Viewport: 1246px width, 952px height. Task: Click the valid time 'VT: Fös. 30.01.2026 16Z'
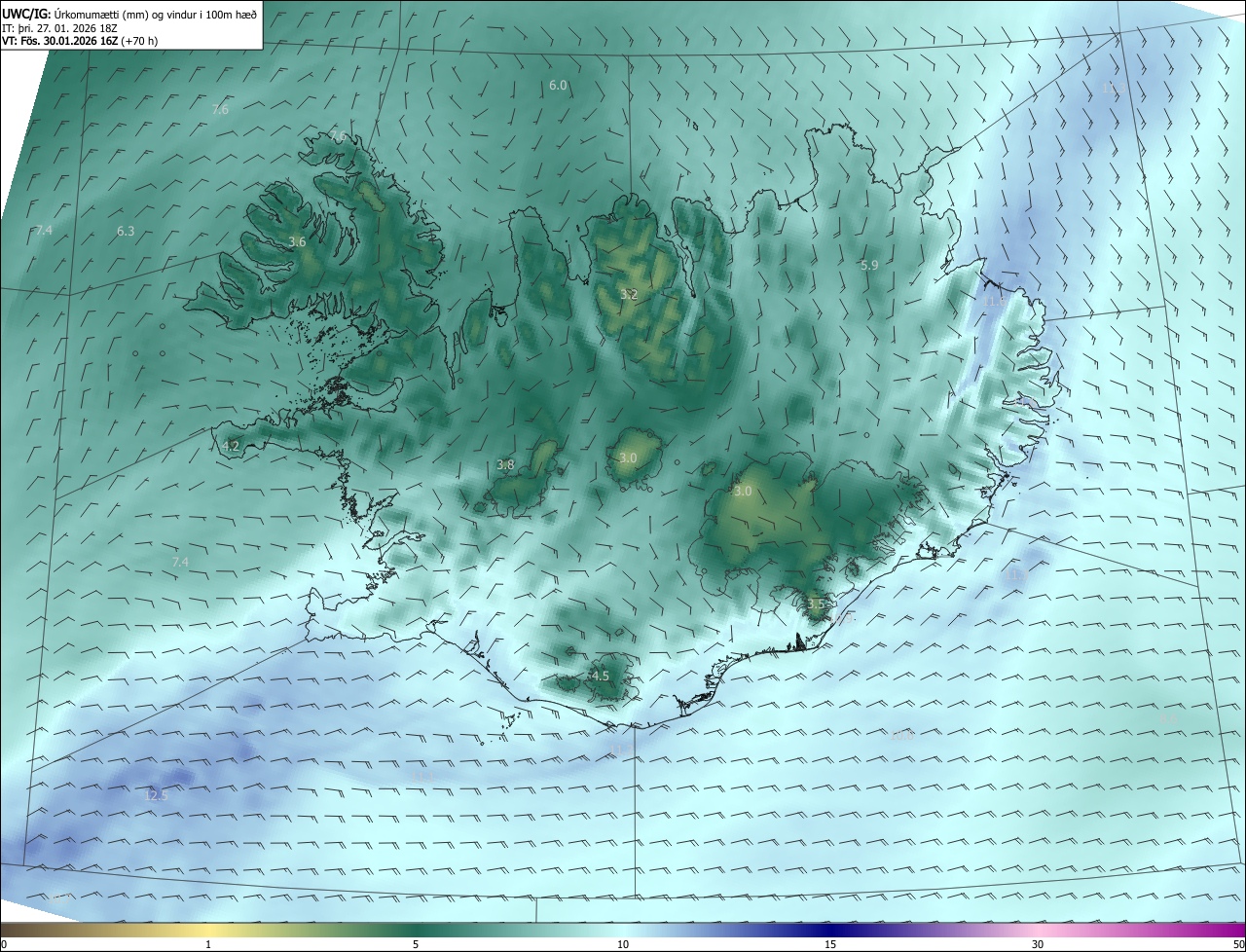60,42
